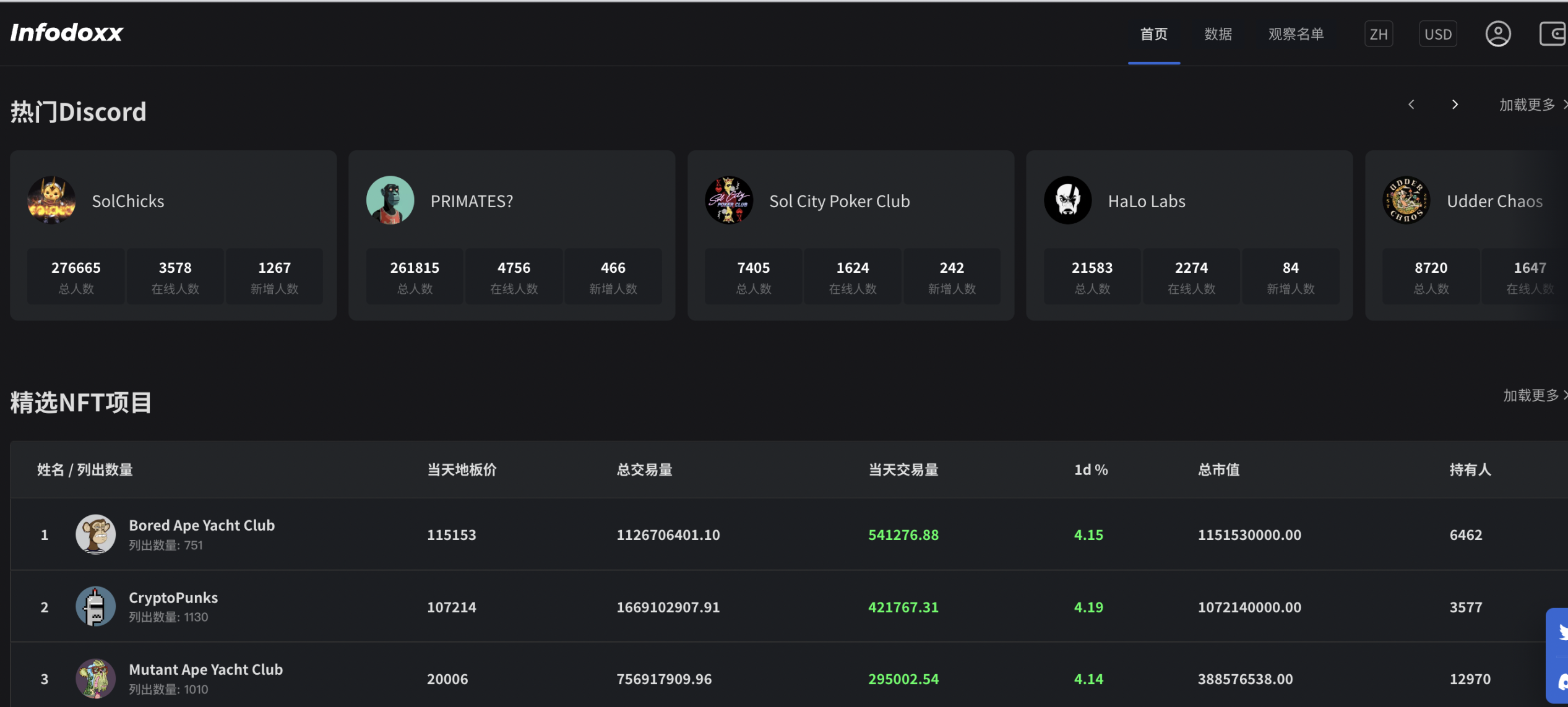Click 加载更多 next to 热门Discord
The image size is (1568, 707).
click(x=1526, y=104)
